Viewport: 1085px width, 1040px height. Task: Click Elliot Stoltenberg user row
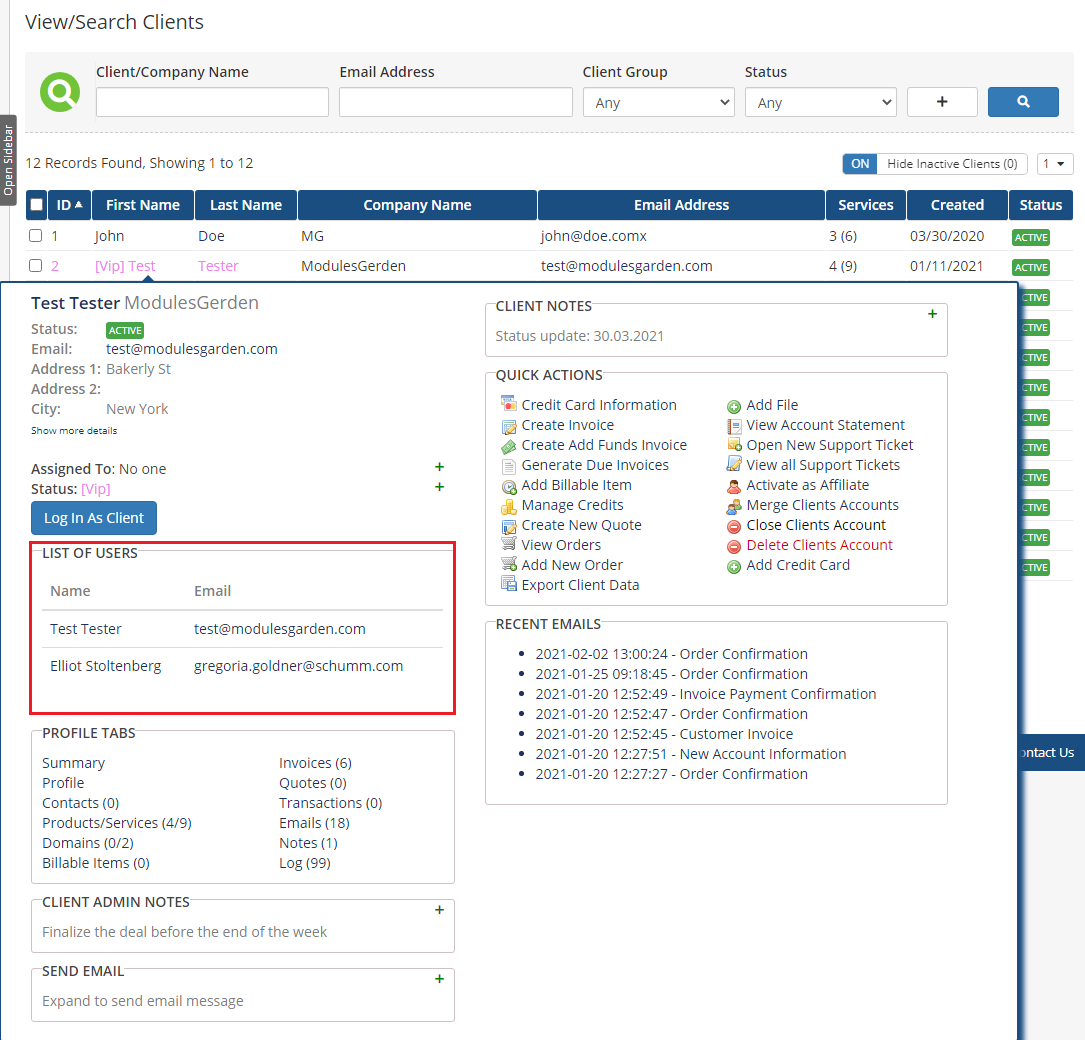point(242,666)
